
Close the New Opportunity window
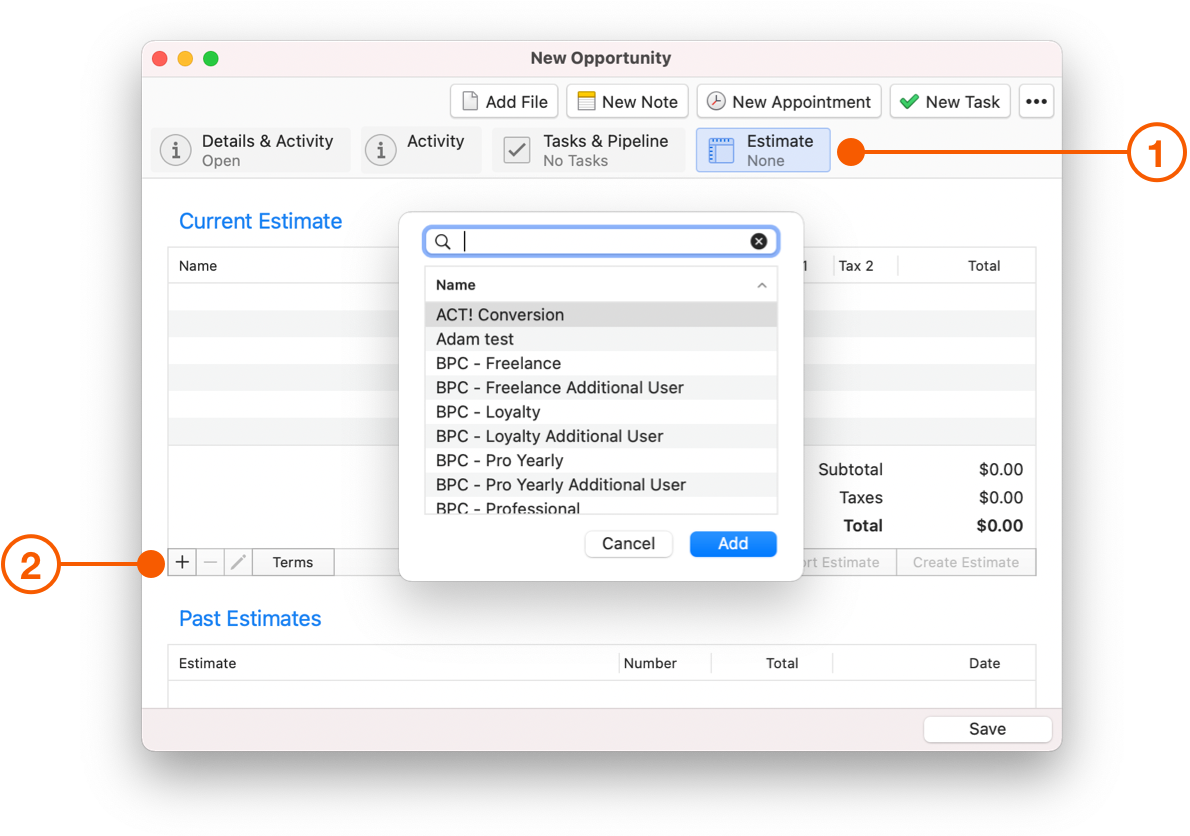click(159, 58)
